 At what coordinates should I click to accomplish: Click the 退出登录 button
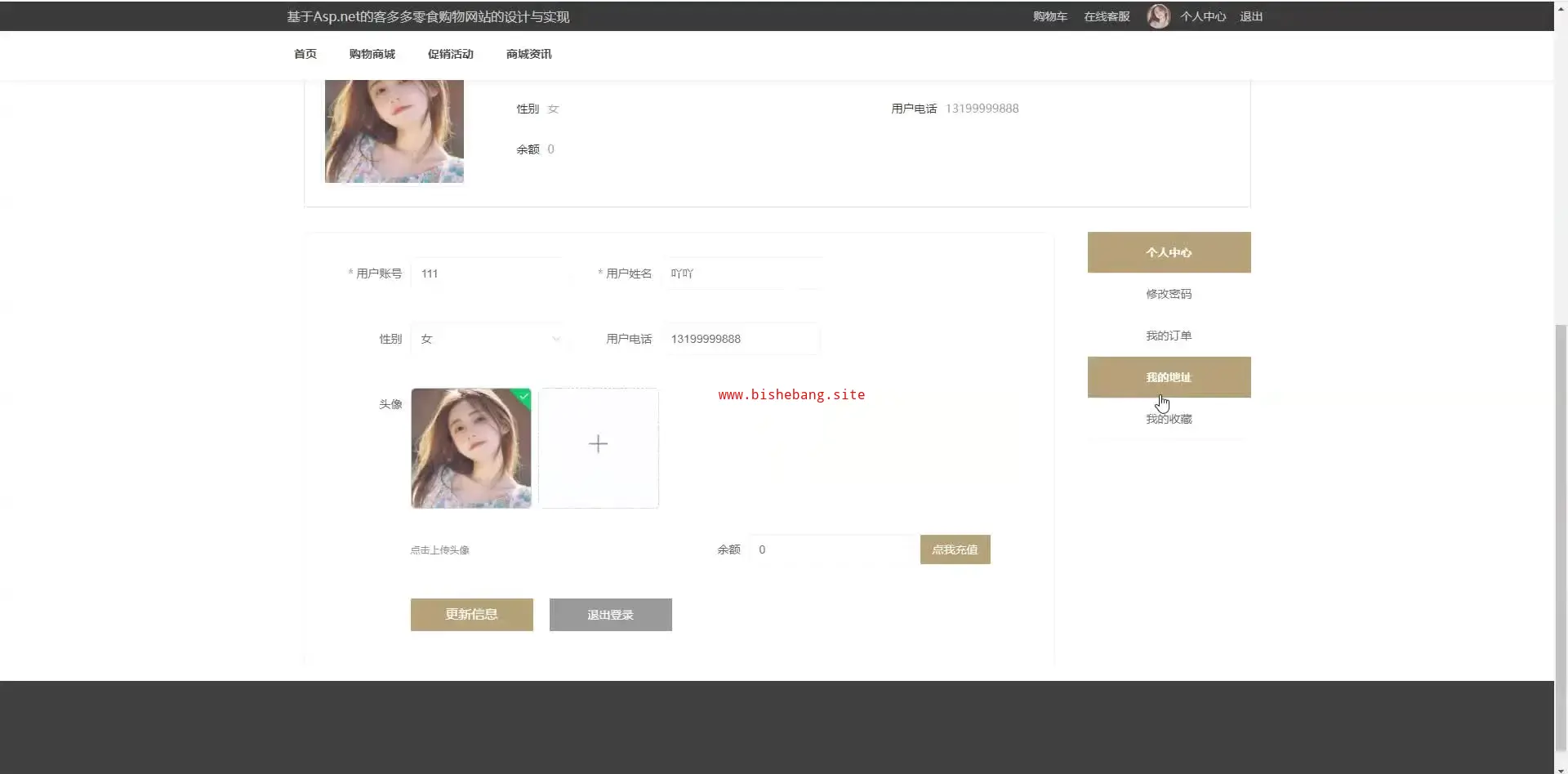coord(611,615)
